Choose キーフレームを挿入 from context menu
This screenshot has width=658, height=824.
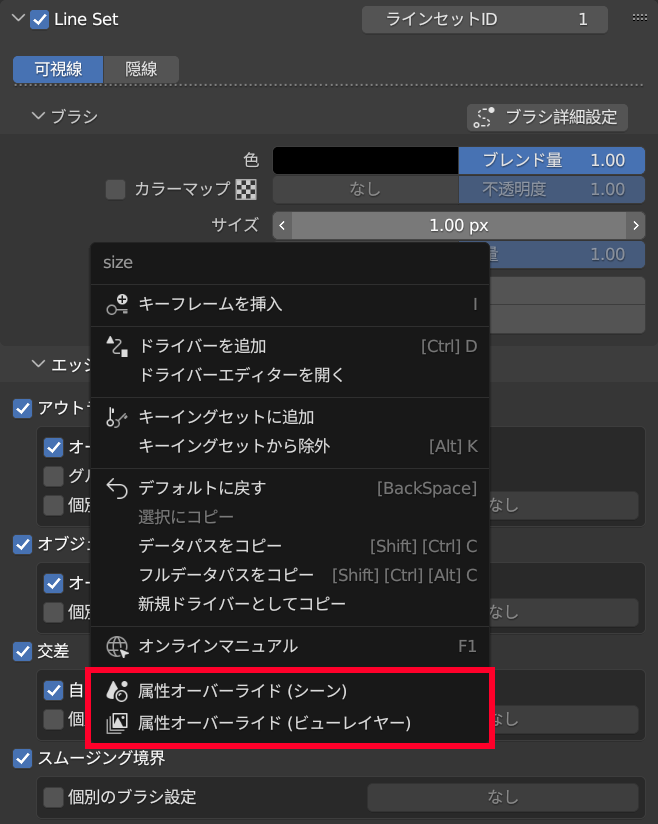click(x=290, y=304)
